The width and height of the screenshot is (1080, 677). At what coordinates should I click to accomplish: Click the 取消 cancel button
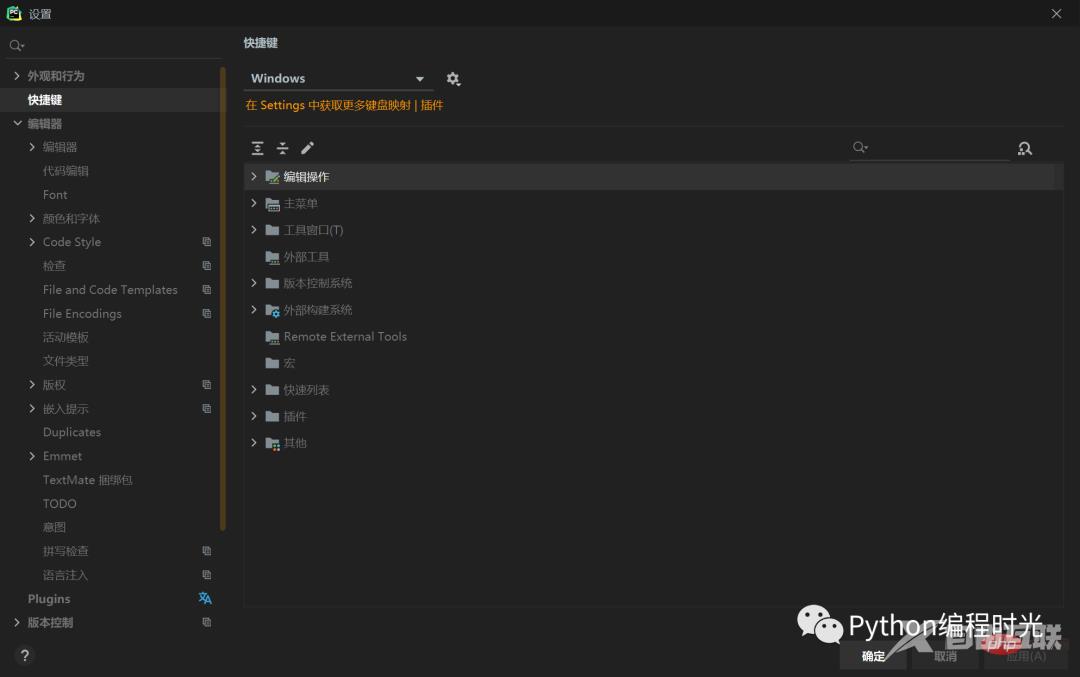pyautogui.click(x=944, y=656)
